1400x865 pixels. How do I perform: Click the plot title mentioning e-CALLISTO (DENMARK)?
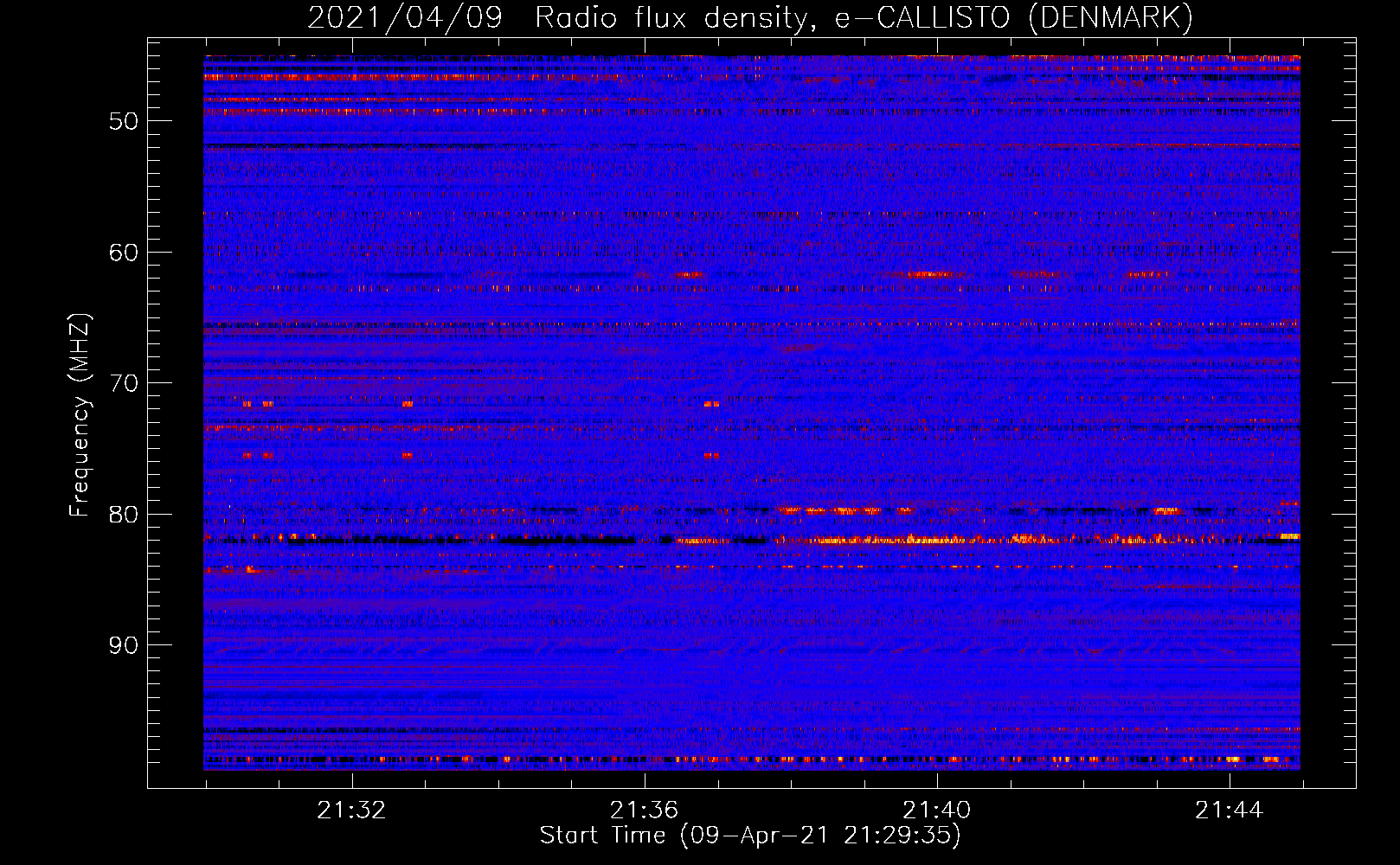click(x=750, y=17)
